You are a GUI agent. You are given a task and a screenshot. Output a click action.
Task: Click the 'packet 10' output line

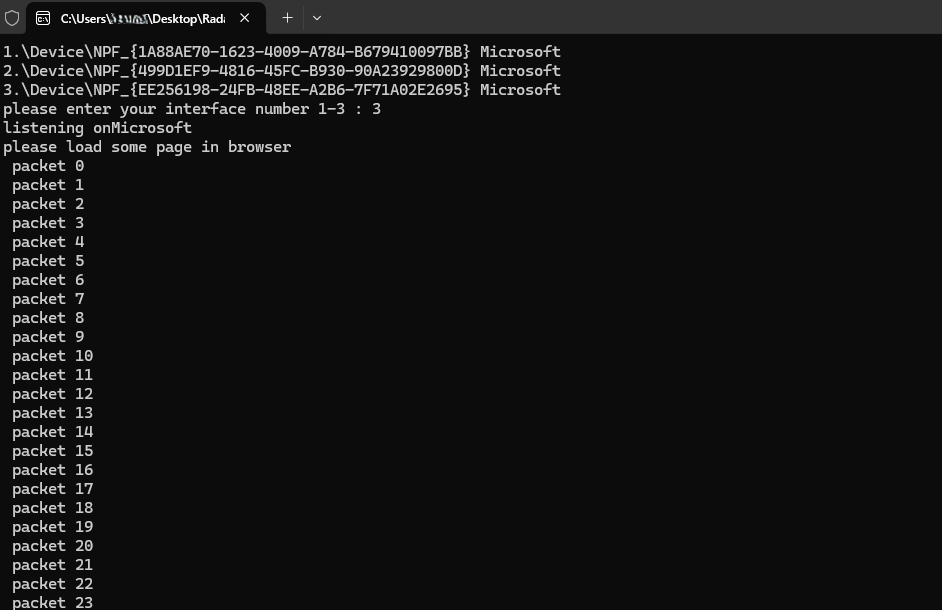point(53,356)
